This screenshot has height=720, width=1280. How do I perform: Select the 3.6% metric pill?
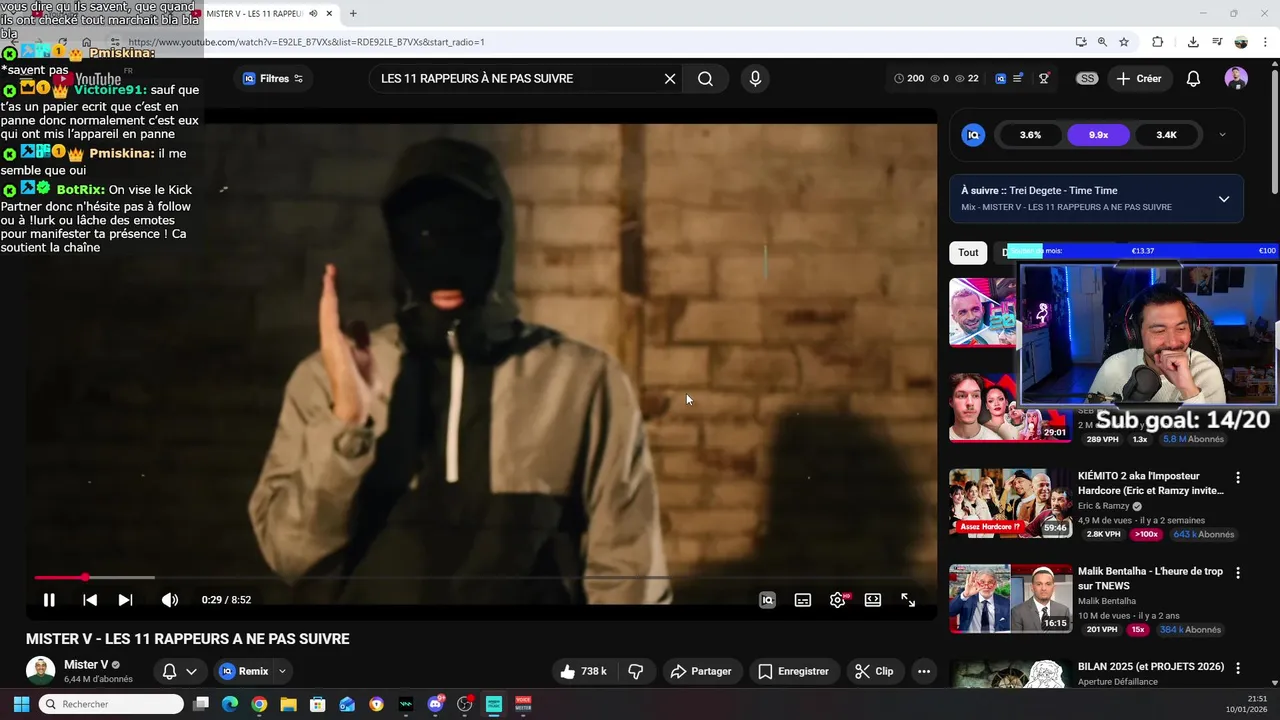(1030, 135)
